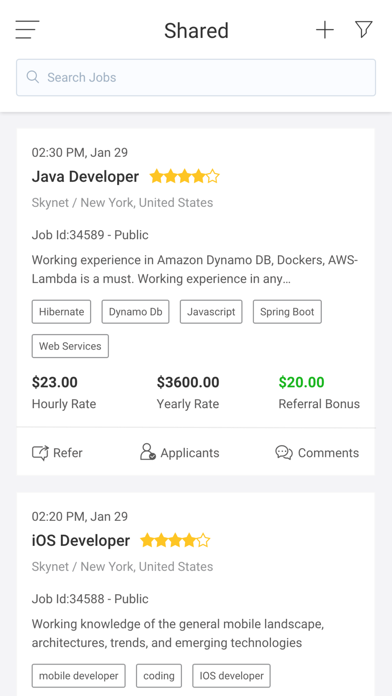The height and width of the screenshot is (696, 392).
Task: Click the magnifier icon in search bar
Action: pos(32,77)
